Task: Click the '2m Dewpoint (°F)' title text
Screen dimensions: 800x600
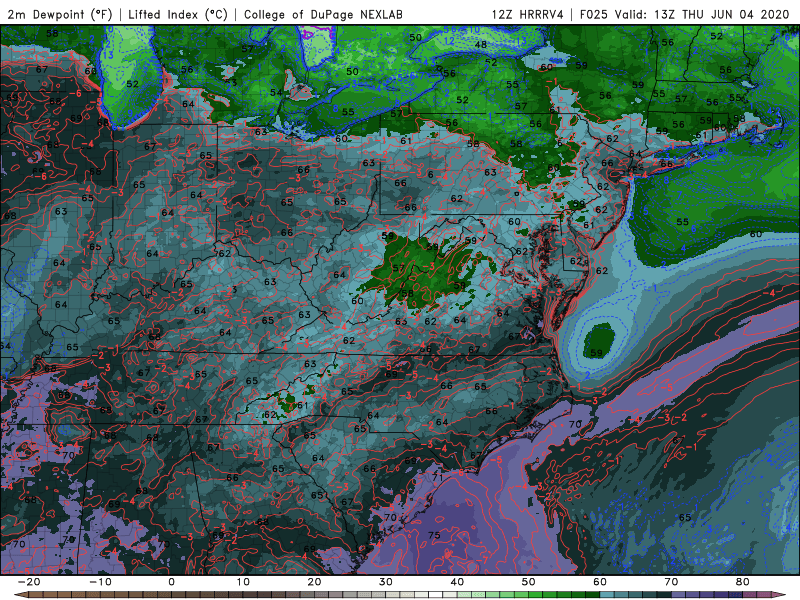Action: tap(60, 14)
